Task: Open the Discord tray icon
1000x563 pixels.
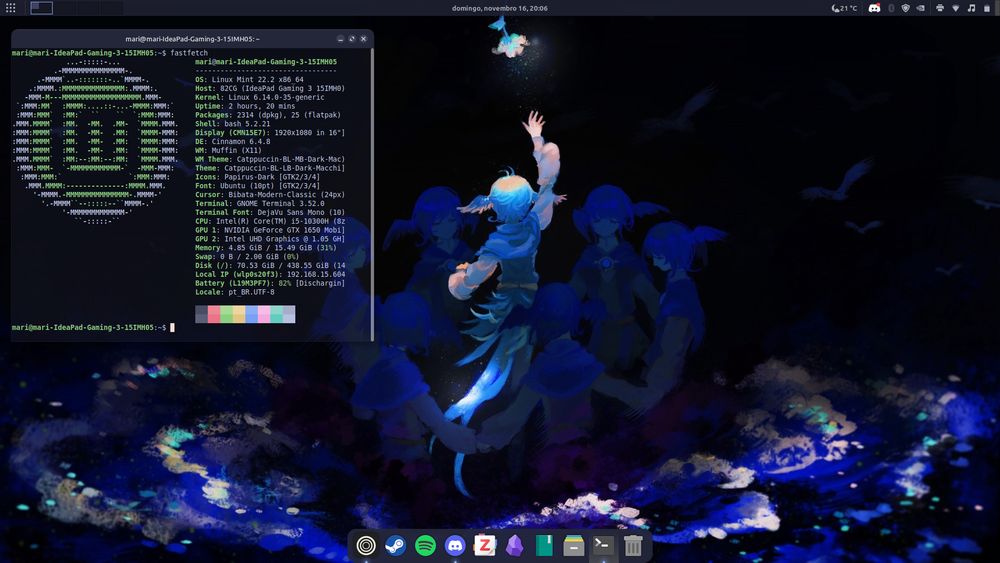Action: pos(874,8)
